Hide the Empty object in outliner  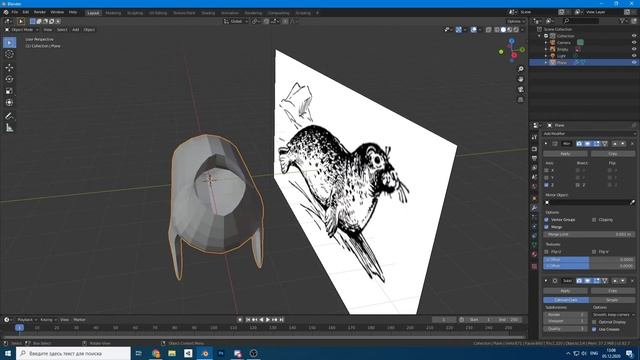tap(634, 49)
